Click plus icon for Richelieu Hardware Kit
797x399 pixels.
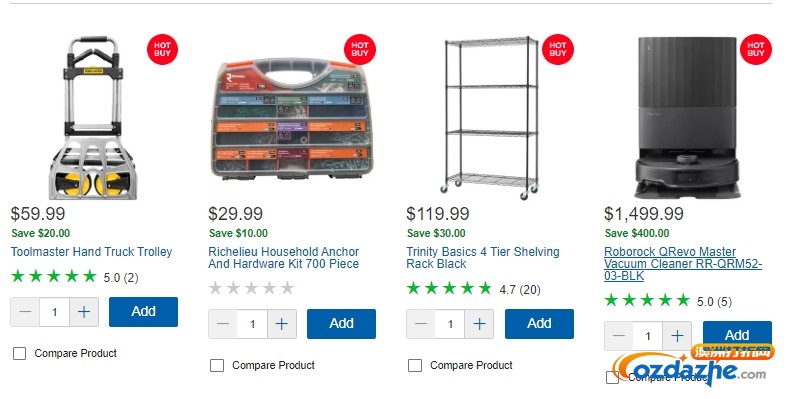[282, 324]
